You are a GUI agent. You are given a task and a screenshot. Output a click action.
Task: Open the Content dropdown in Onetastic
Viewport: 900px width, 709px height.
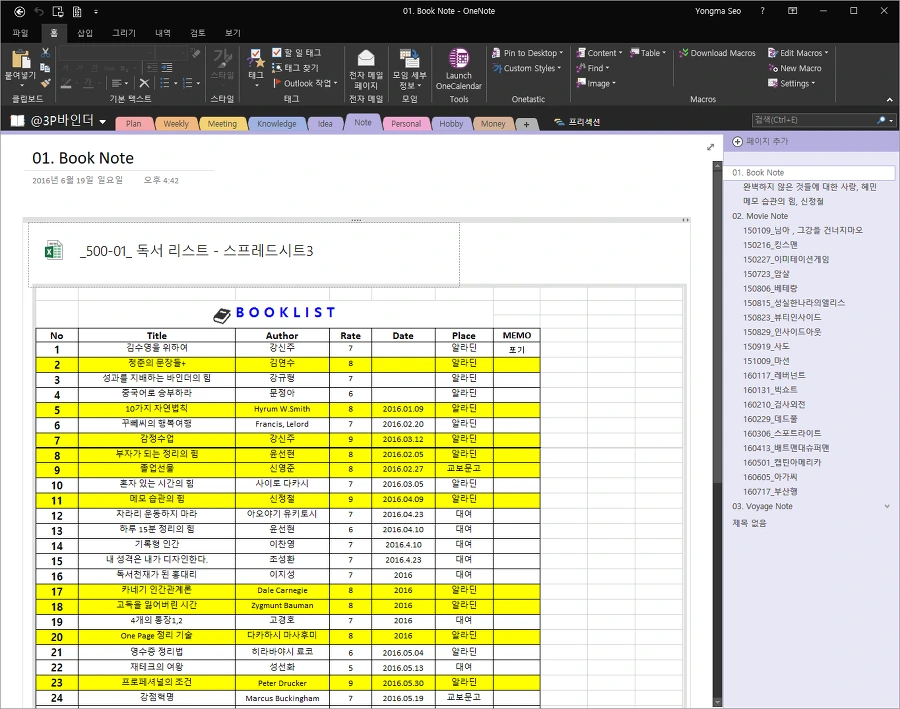coord(599,53)
